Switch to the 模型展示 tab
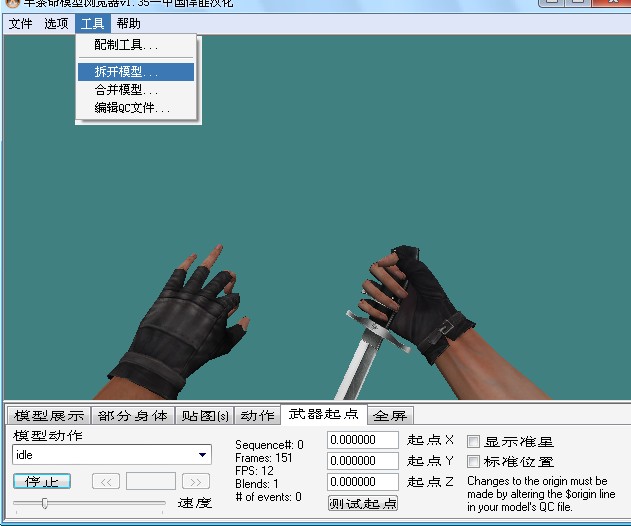The width and height of the screenshot is (631, 526). pos(48,415)
